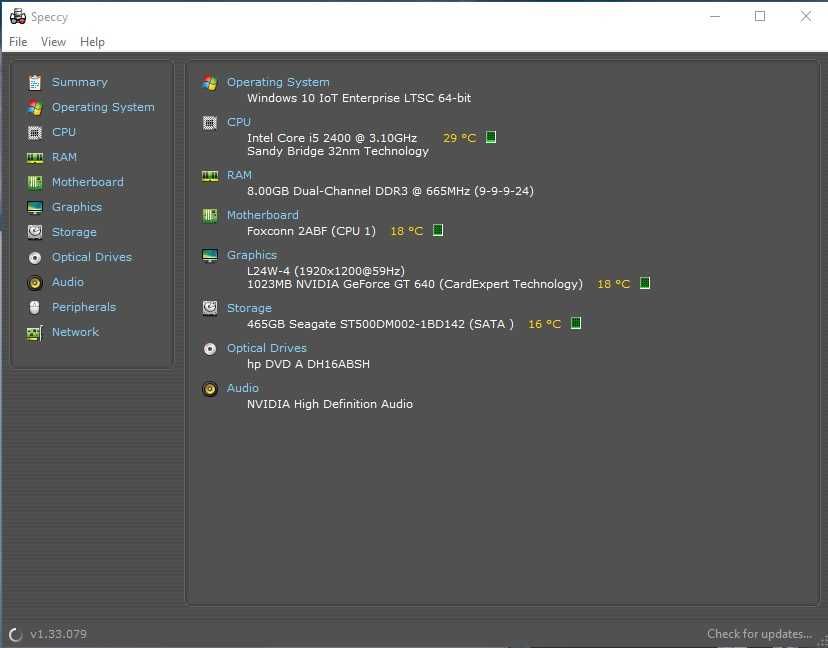Click the green storage temperature indicator

tap(576, 323)
